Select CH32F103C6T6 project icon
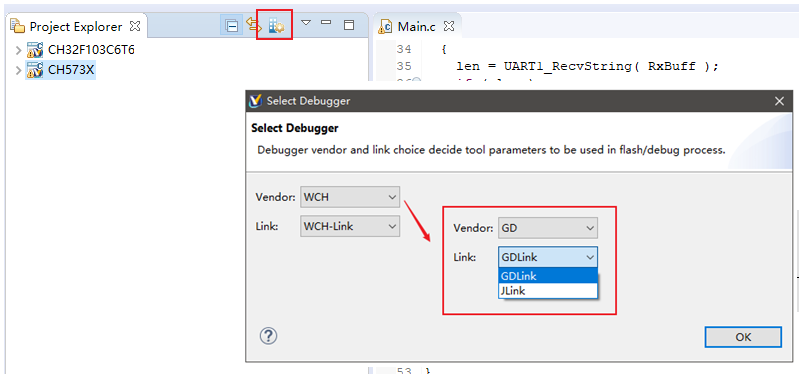 (35, 50)
